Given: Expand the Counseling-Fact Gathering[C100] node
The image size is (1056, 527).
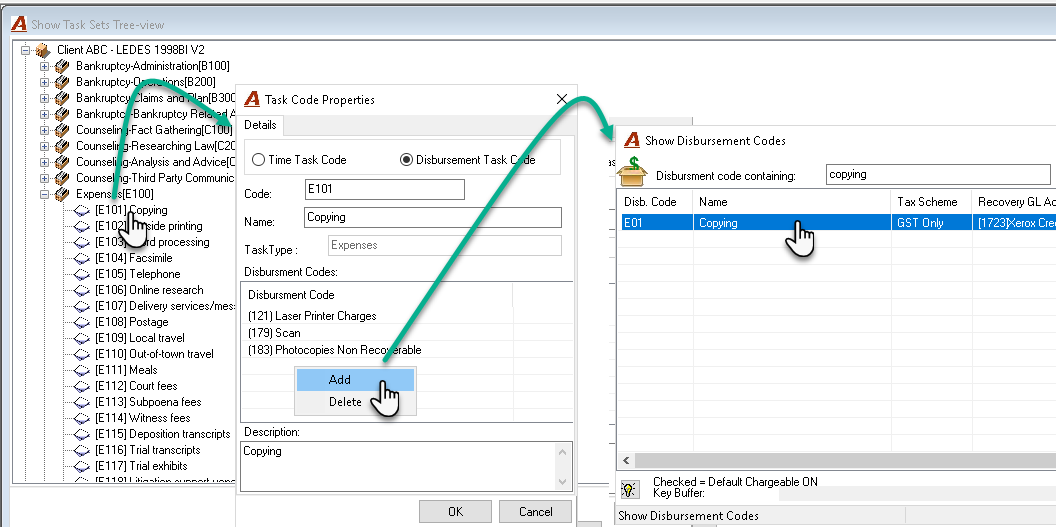Looking at the screenshot, I should tap(44, 130).
